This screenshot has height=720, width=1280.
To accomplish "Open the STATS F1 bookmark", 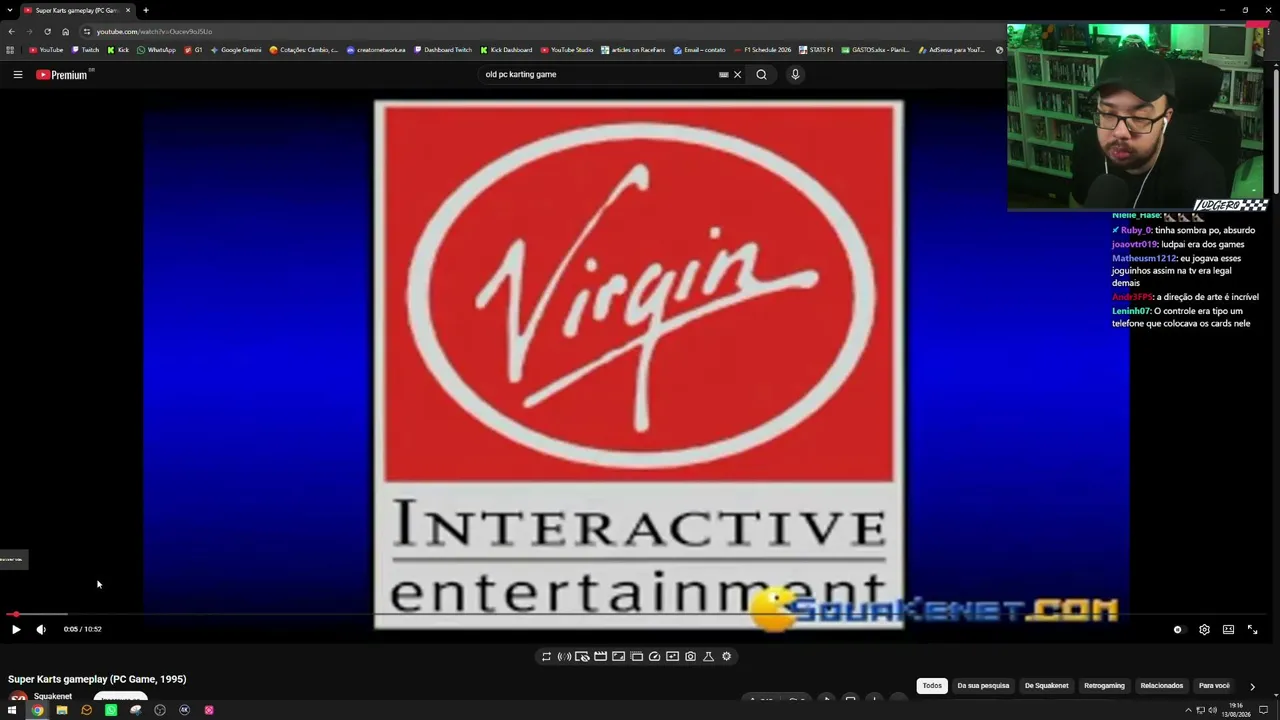I will 815,50.
